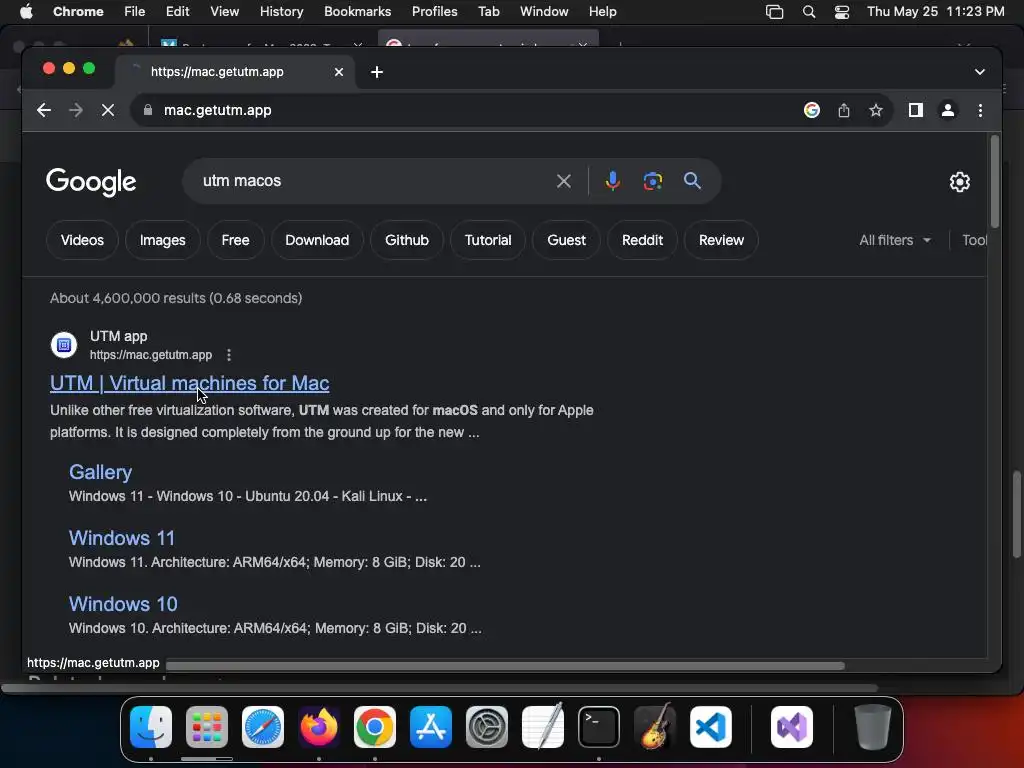Open Finder from the Dock
1024x768 pixels.
151,727
